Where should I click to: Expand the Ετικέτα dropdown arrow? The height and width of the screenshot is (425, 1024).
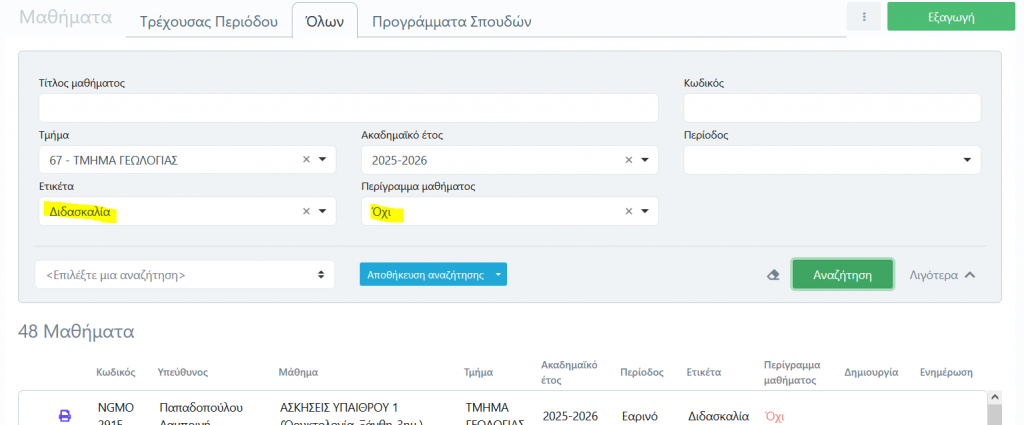(x=323, y=211)
